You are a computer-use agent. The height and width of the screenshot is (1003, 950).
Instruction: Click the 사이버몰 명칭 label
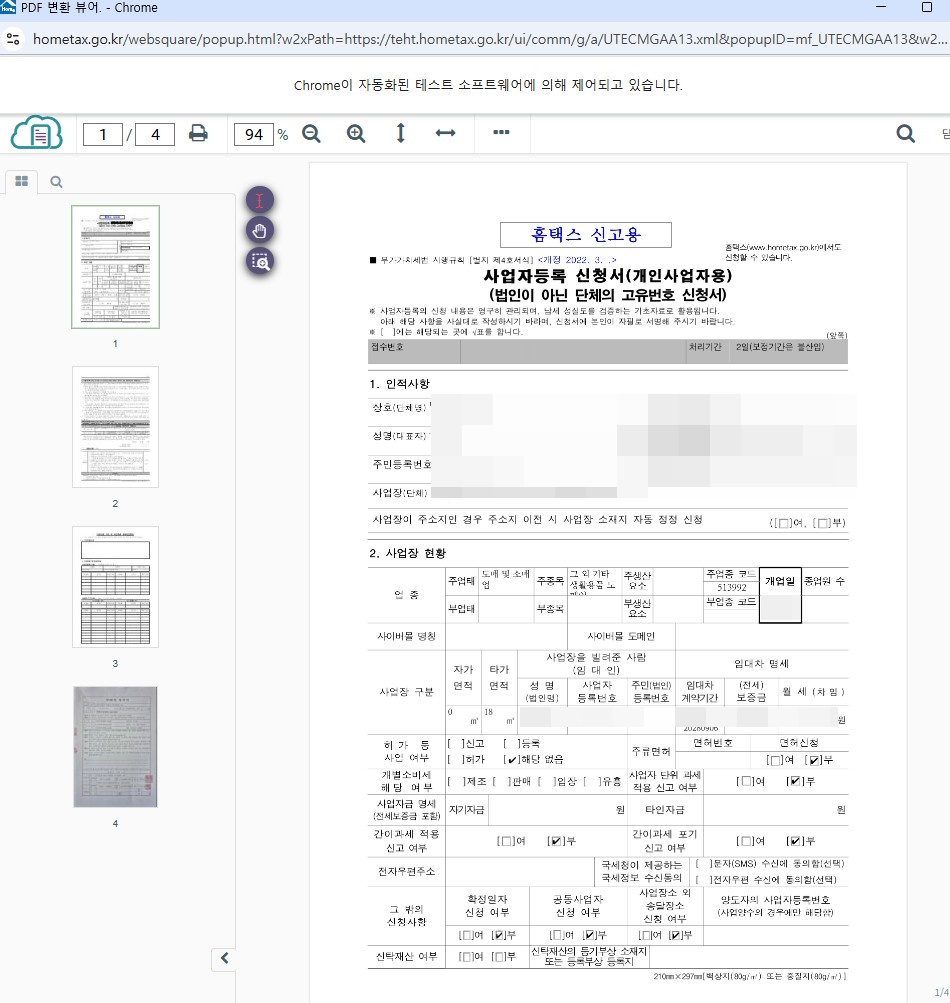pos(406,636)
